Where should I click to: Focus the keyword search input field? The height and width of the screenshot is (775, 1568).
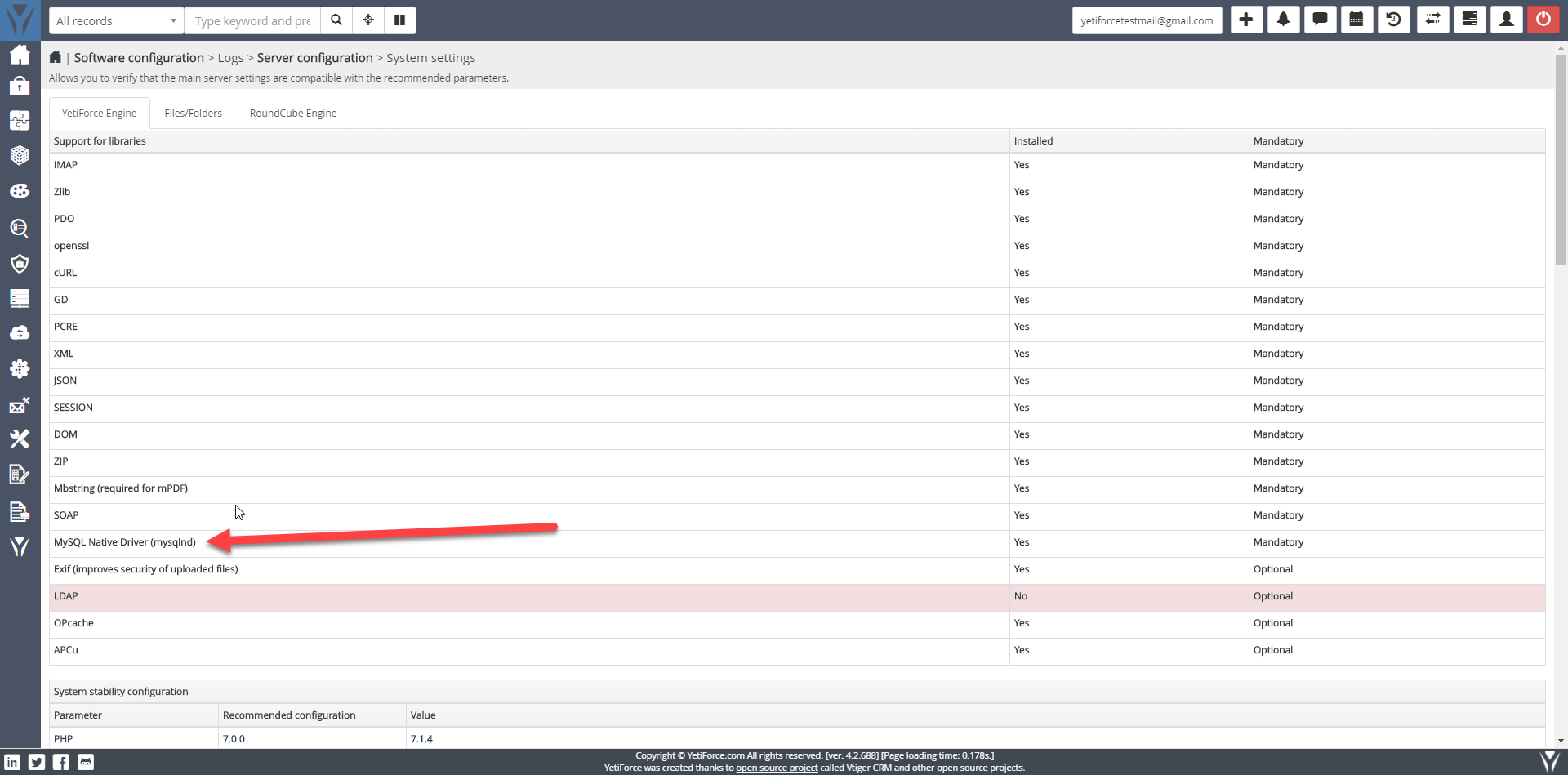tap(253, 20)
